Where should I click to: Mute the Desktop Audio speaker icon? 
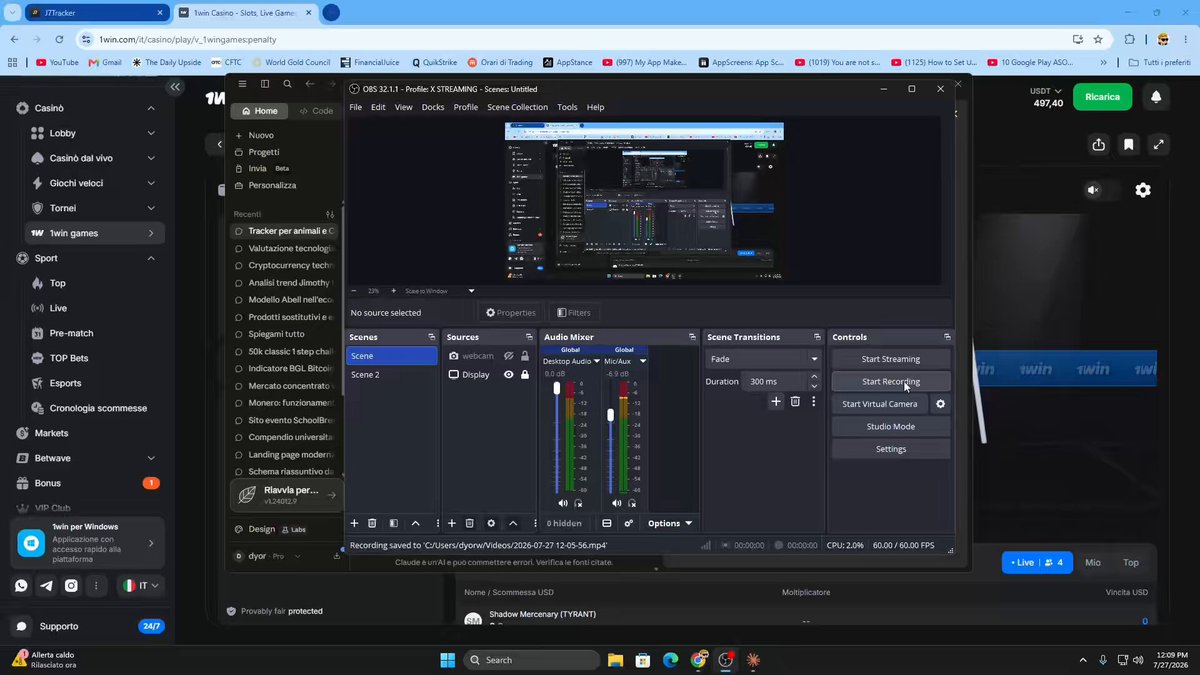click(562, 503)
